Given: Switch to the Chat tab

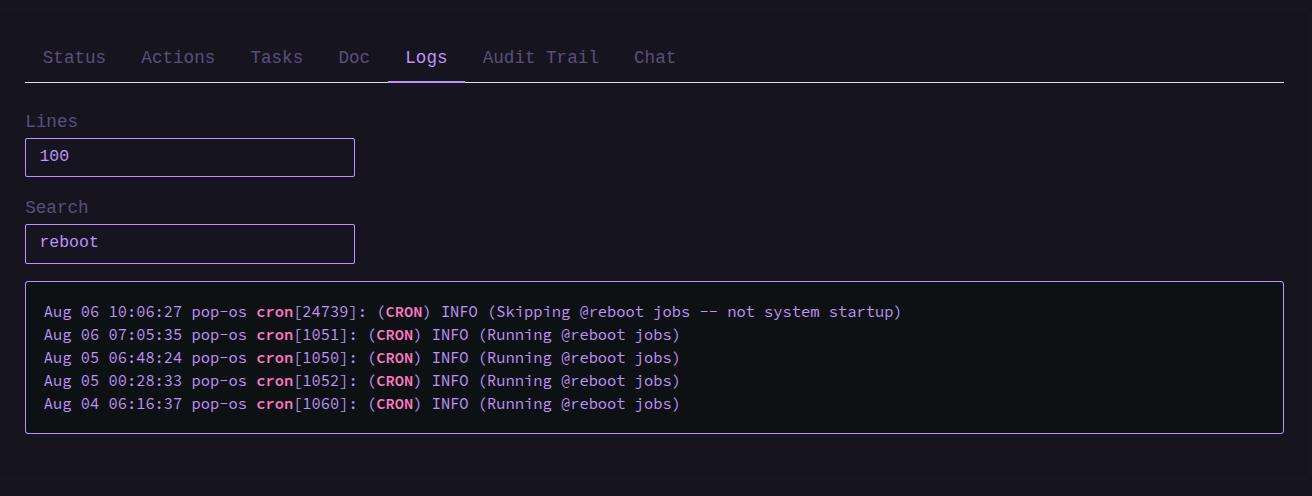Looking at the screenshot, I should click(x=655, y=57).
